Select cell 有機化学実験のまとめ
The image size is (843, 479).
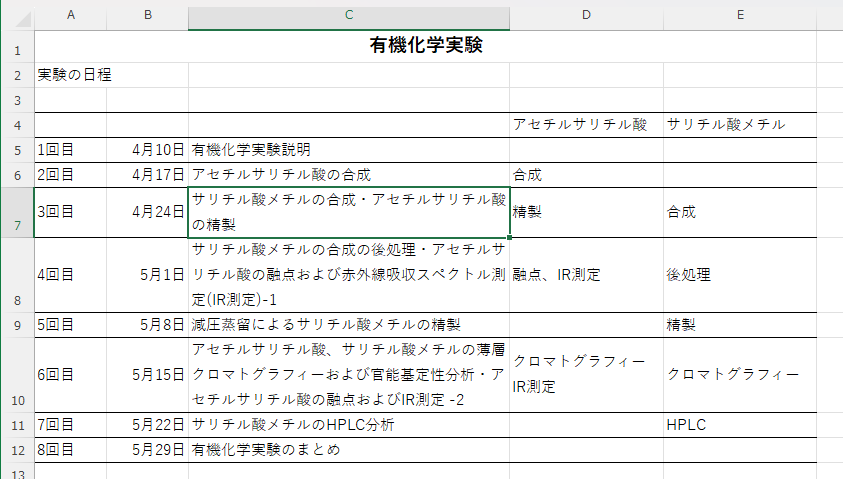(266, 450)
